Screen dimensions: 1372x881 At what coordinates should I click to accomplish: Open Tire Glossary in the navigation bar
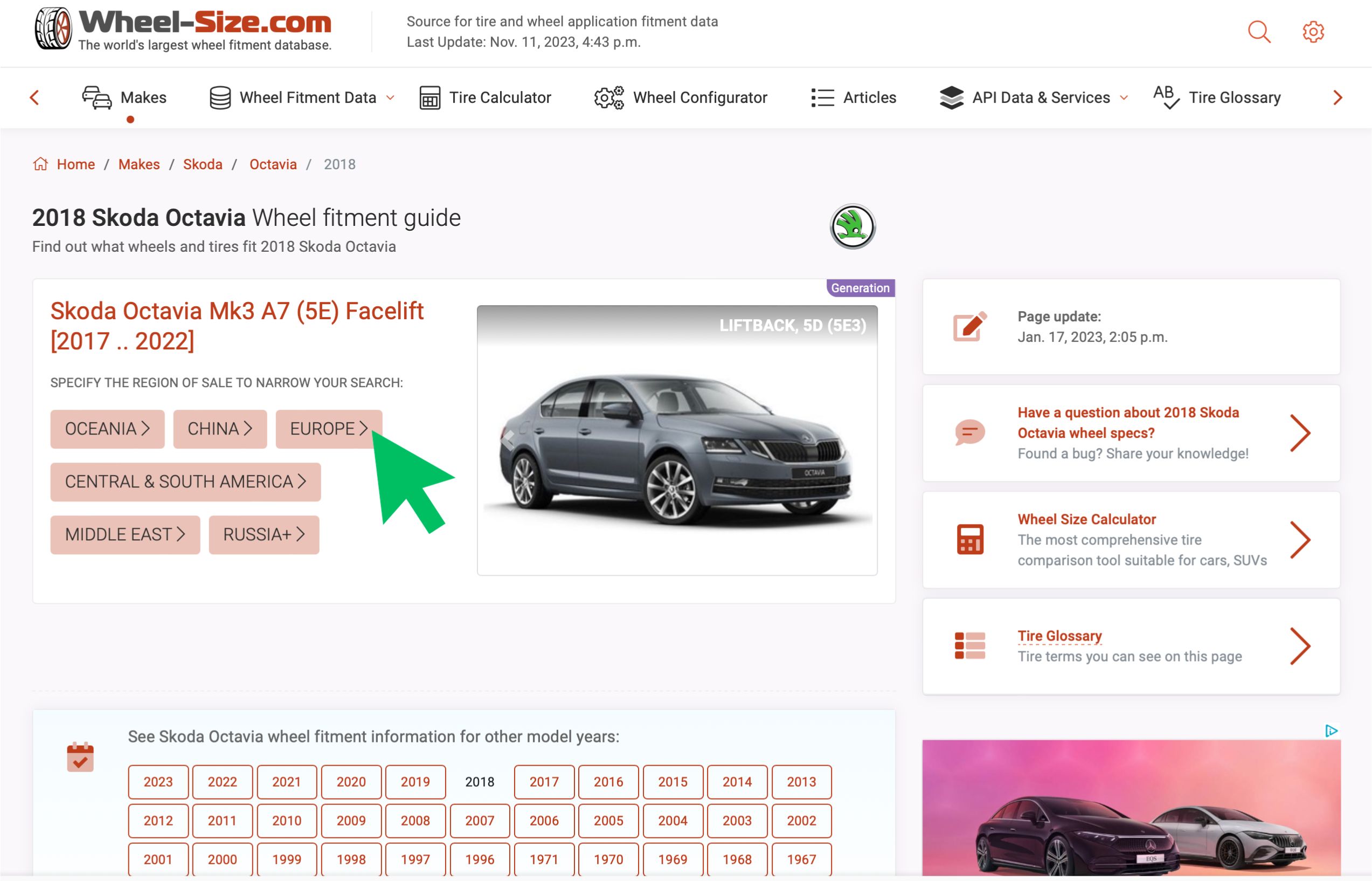click(1235, 98)
